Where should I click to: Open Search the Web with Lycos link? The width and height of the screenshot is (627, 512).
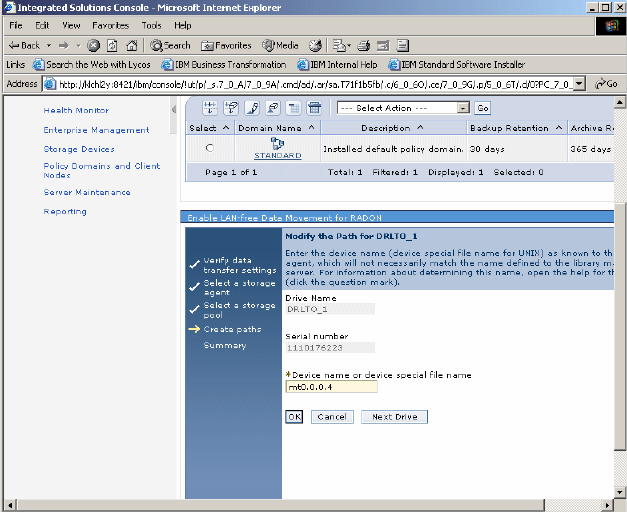coord(92,65)
